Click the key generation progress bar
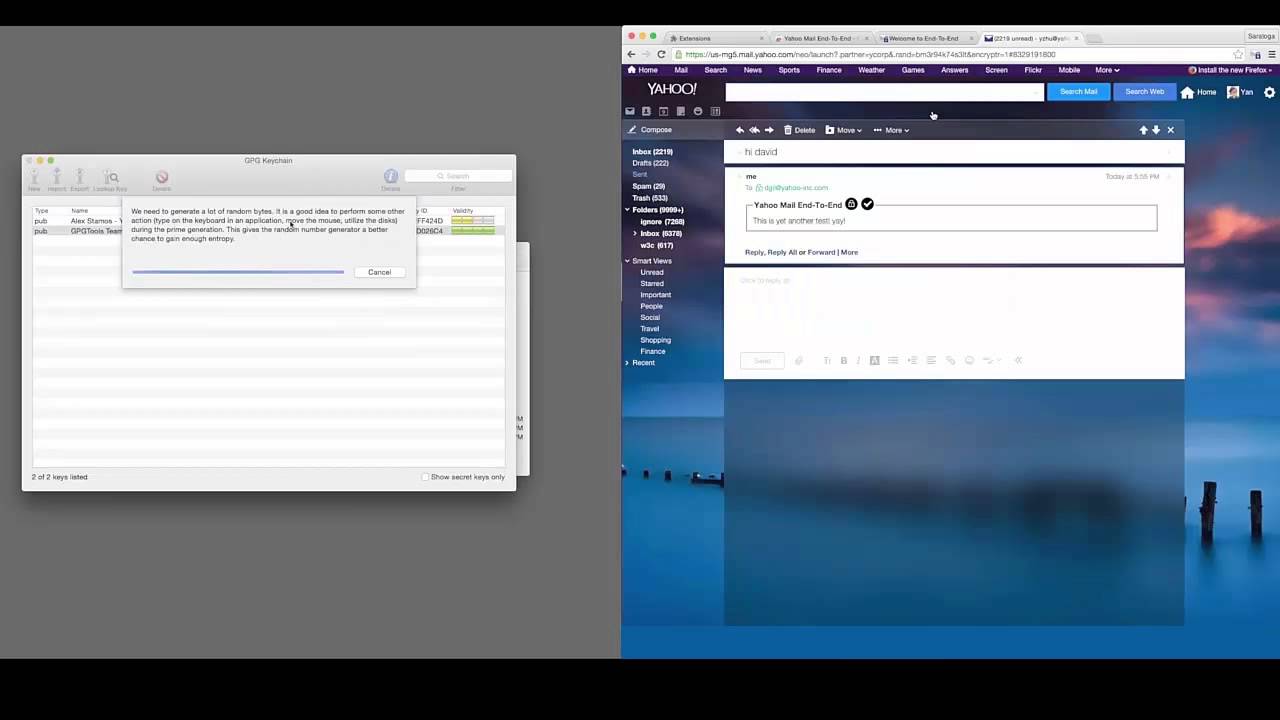Viewport: 1280px width, 720px height. pyautogui.click(x=238, y=272)
